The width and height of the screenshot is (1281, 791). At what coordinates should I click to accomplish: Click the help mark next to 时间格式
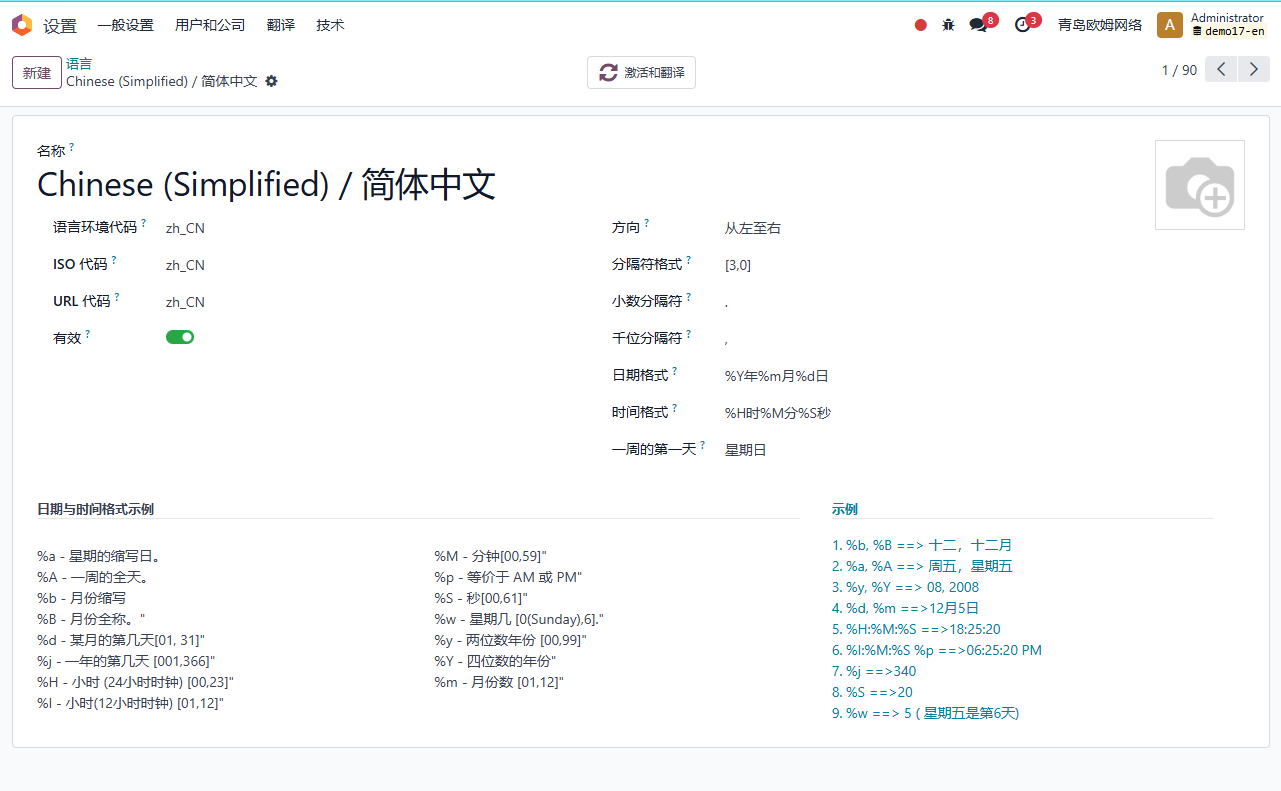pos(675,408)
